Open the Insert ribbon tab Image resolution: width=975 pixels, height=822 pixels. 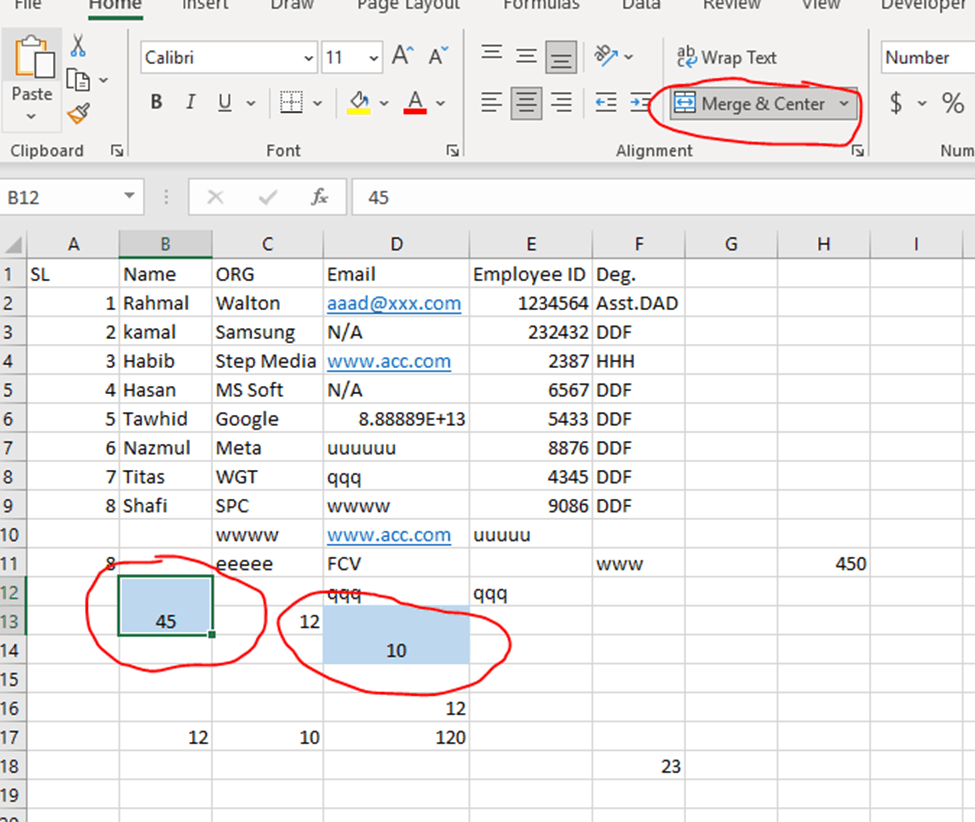tap(205, 5)
